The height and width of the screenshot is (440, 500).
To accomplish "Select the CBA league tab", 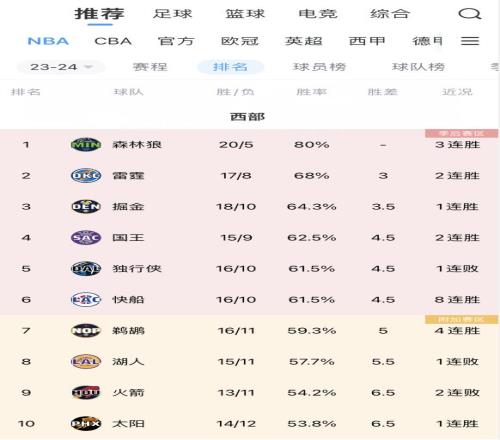I will 113,41.
